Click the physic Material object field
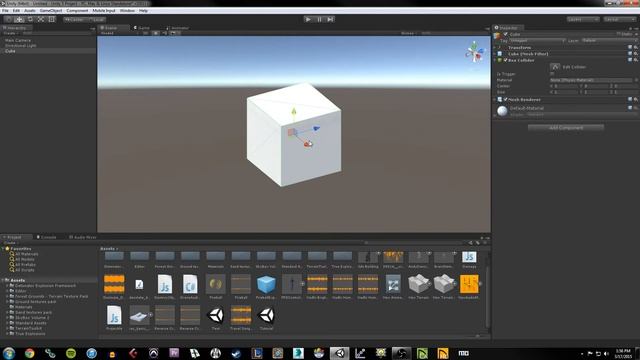 tap(591, 80)
